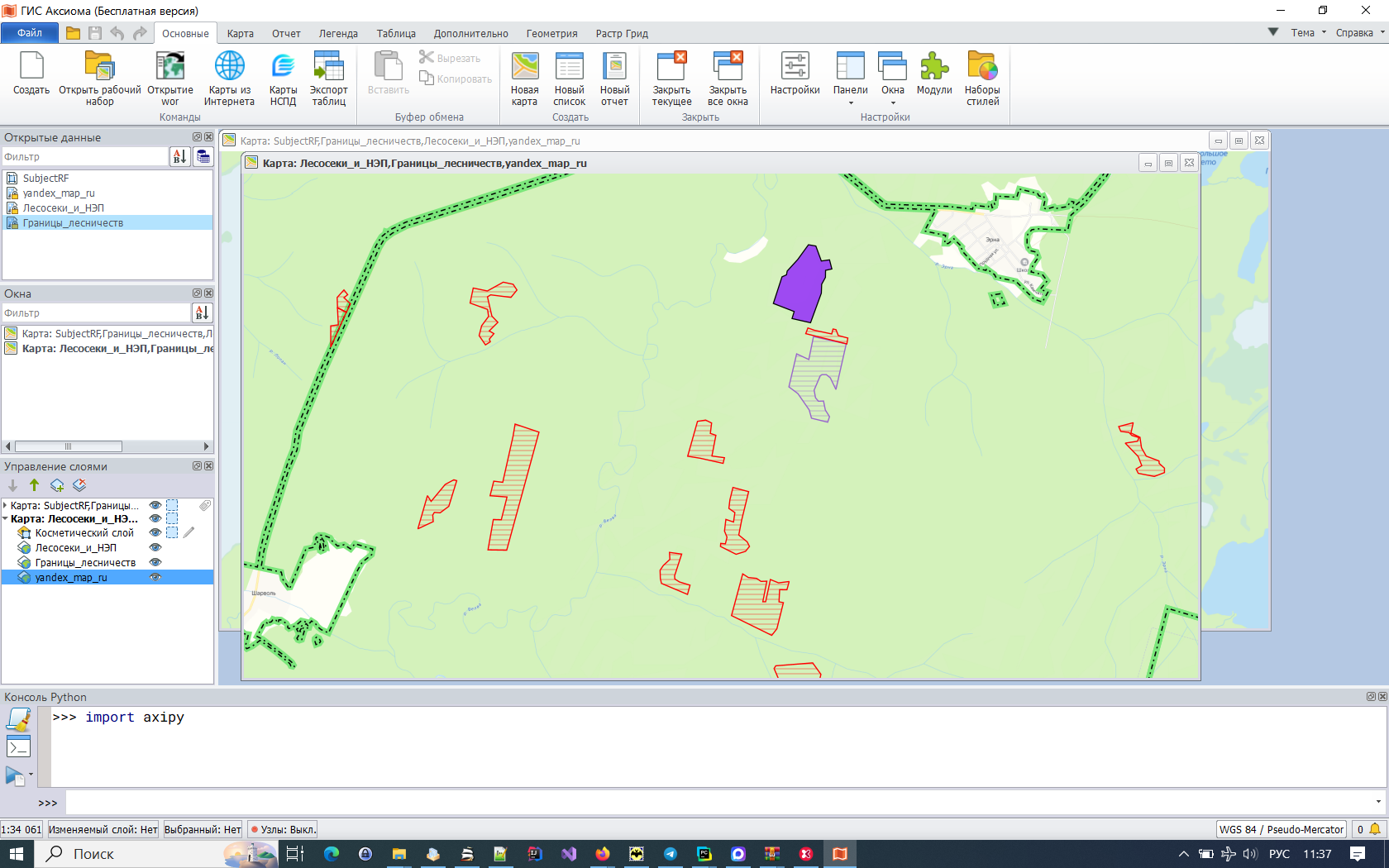Image resolution: width=1389 pixels, height=868 pixels.
Task: Toggle visibility of Карта: SubjectRF layer group
Action: click(x=155, y=505)
